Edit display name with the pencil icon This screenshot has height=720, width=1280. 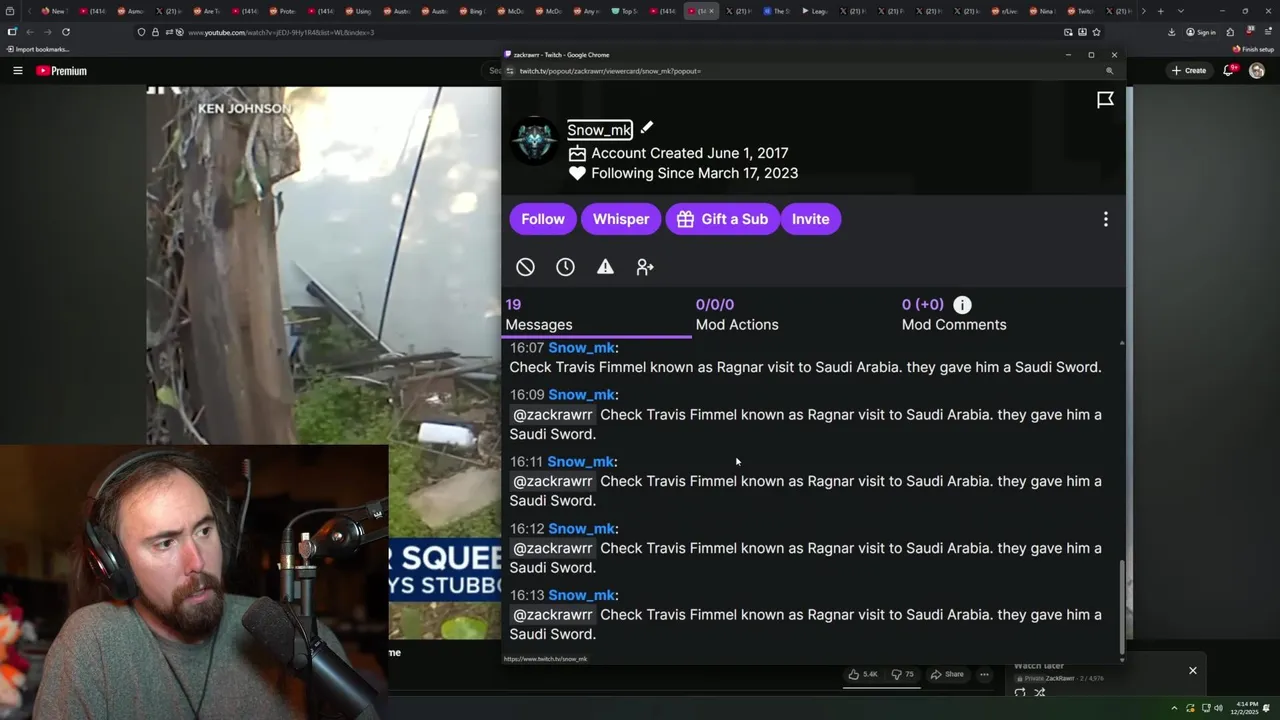(647, 127)
